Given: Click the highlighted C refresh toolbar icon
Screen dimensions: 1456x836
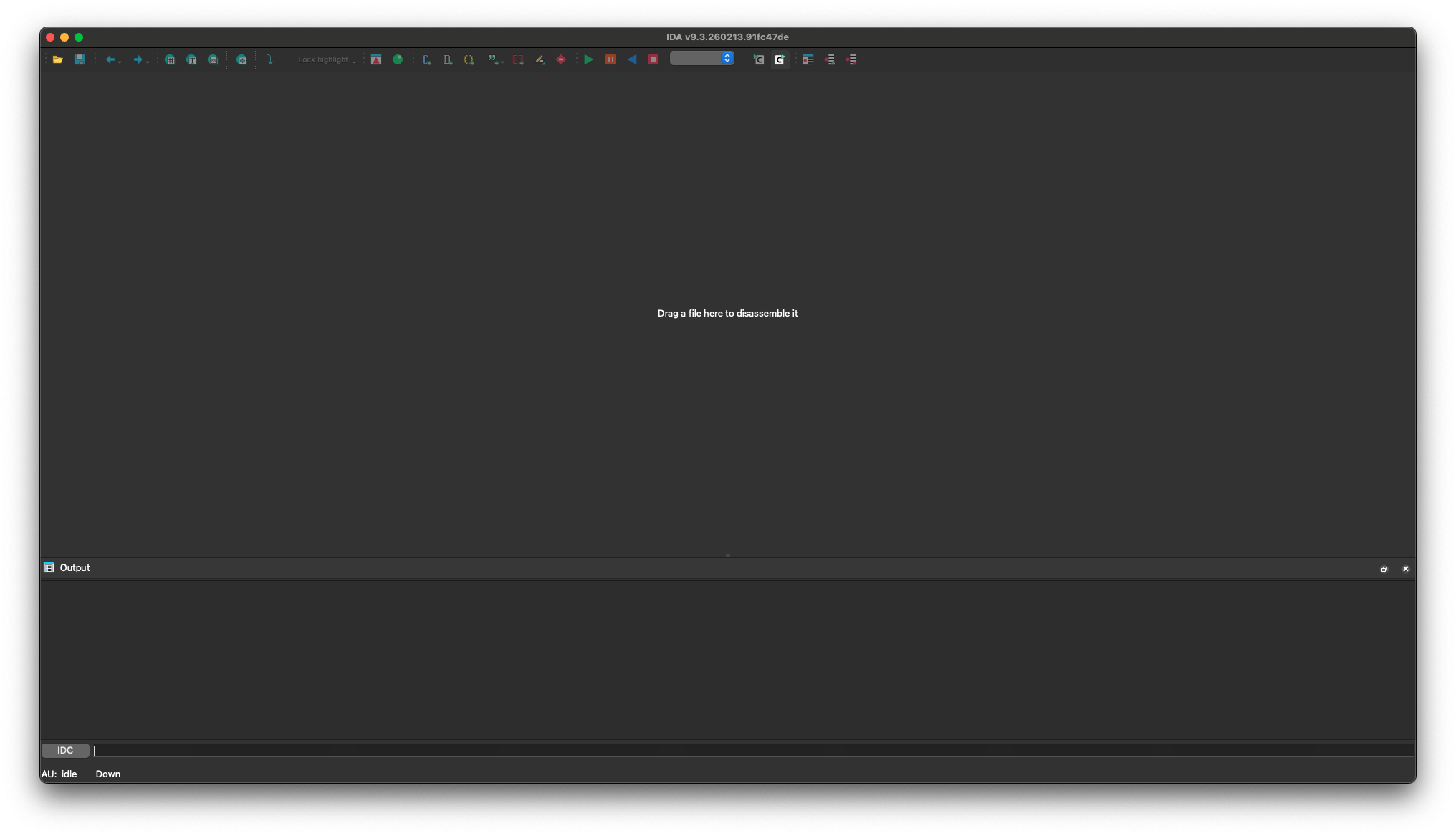Looking at the screenshot, I should point(780,59).
